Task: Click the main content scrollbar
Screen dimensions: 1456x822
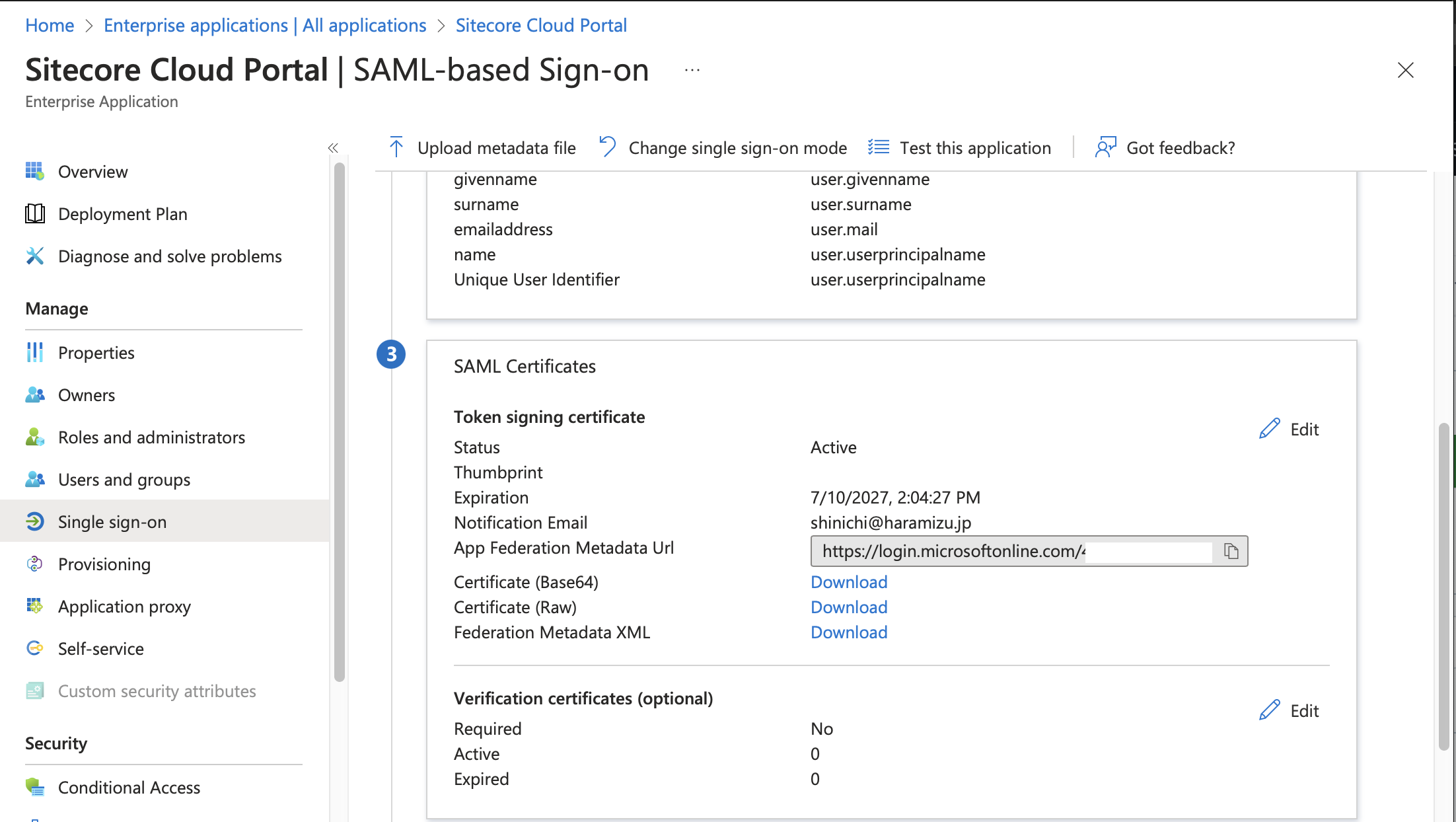Action: pyautogui.click(x=1444, y=587)
